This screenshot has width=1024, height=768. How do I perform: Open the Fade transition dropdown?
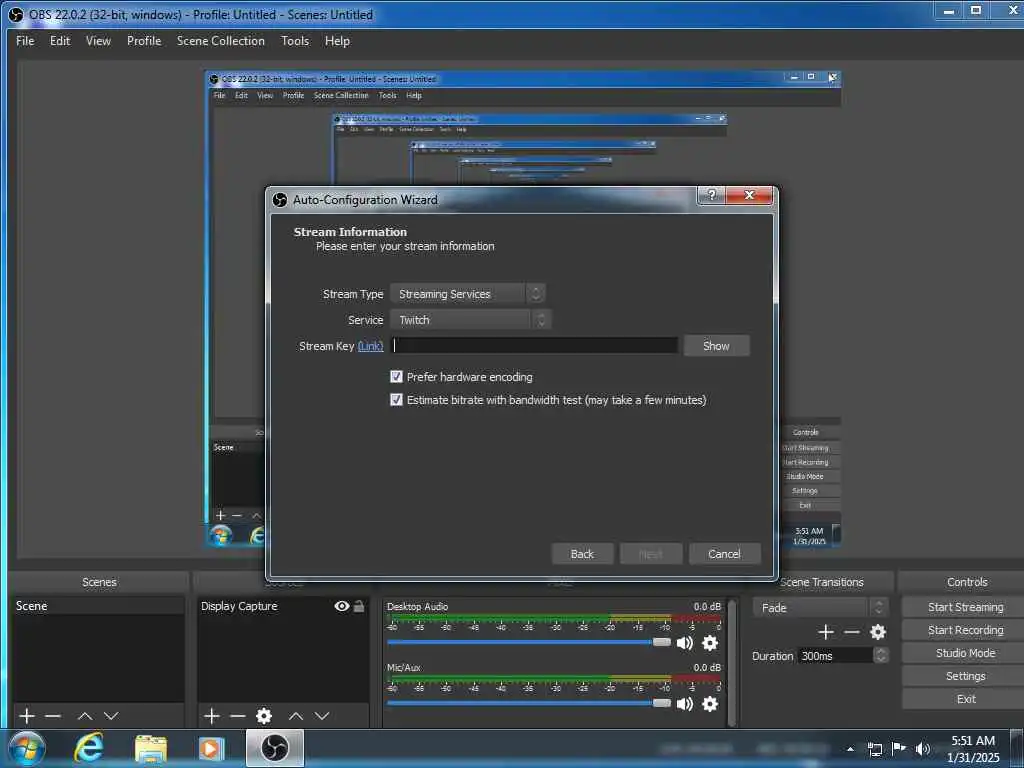pyautogui.click(x=820, y=607)
